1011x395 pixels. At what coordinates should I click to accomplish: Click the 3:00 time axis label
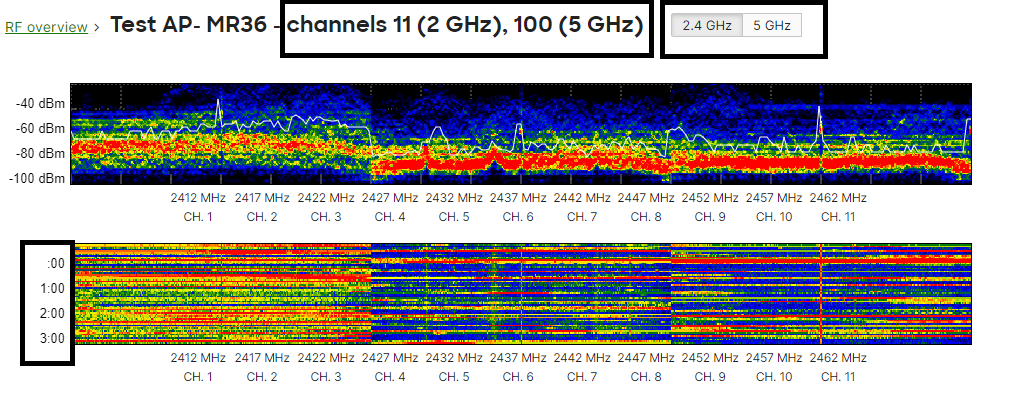coord(53,338)
